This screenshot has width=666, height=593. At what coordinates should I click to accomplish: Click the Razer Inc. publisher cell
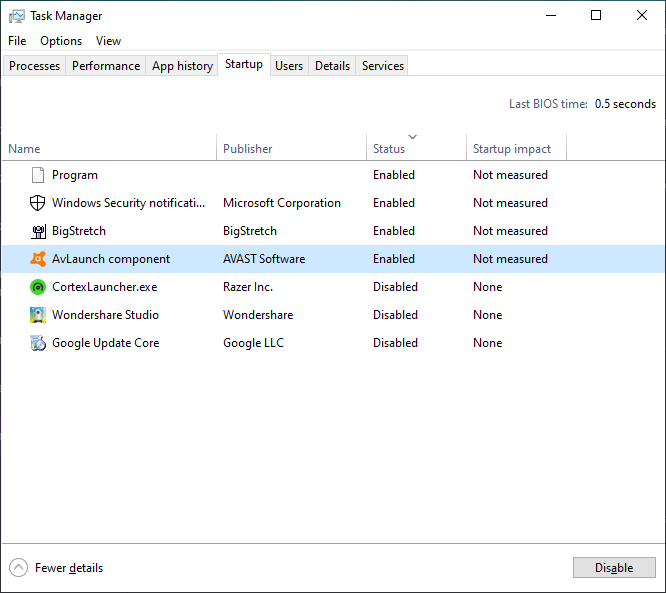pyautogui.click(x=248, y=287)
